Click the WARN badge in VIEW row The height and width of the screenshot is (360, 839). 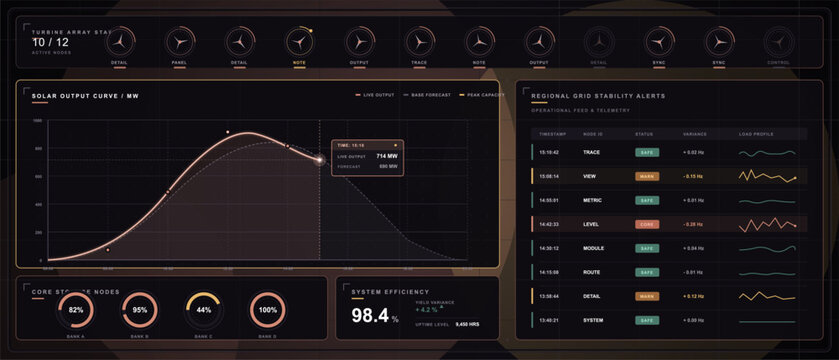tap(647, 176)
